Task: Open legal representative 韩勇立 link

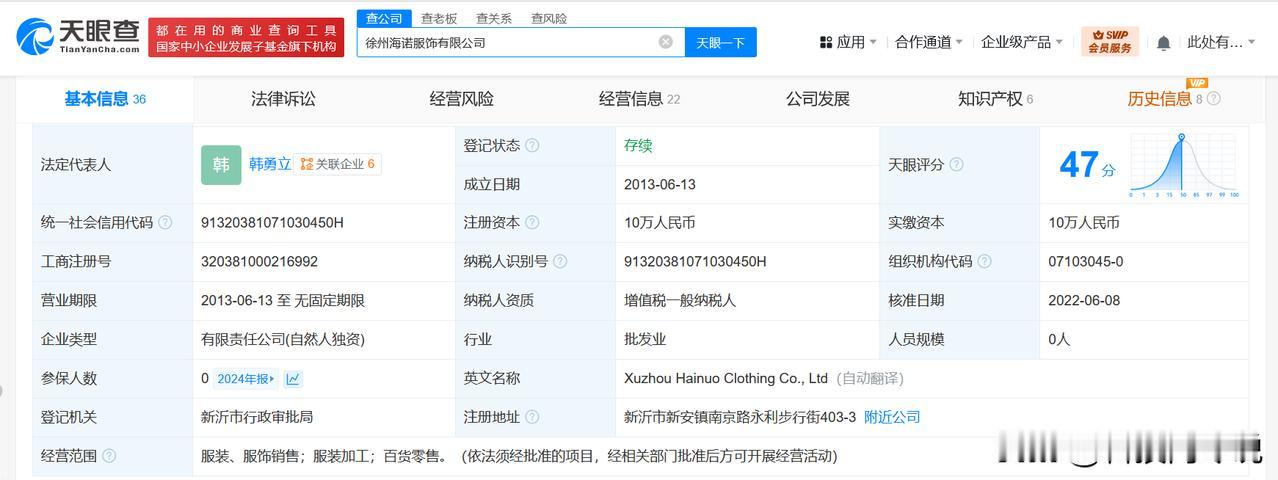Action: click(x=270, y=164)
